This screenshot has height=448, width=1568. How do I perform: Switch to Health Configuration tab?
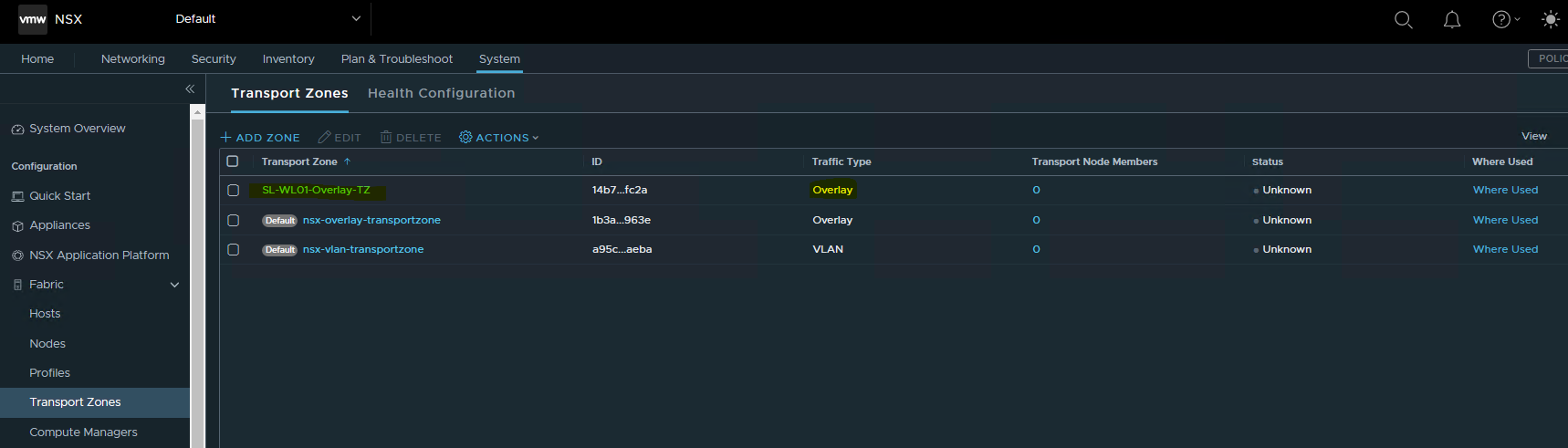pyautogui.click(x=441, y=93)
